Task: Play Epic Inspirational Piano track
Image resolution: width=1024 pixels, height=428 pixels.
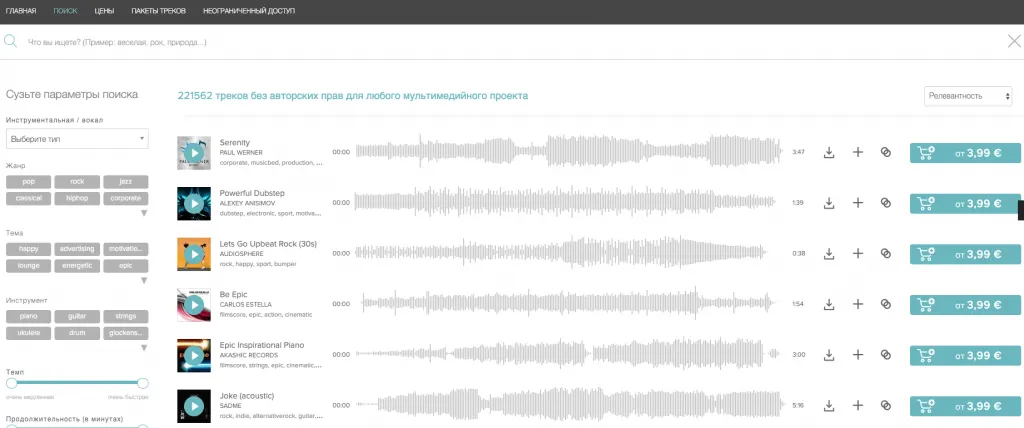Action: (x=194, y=355)
